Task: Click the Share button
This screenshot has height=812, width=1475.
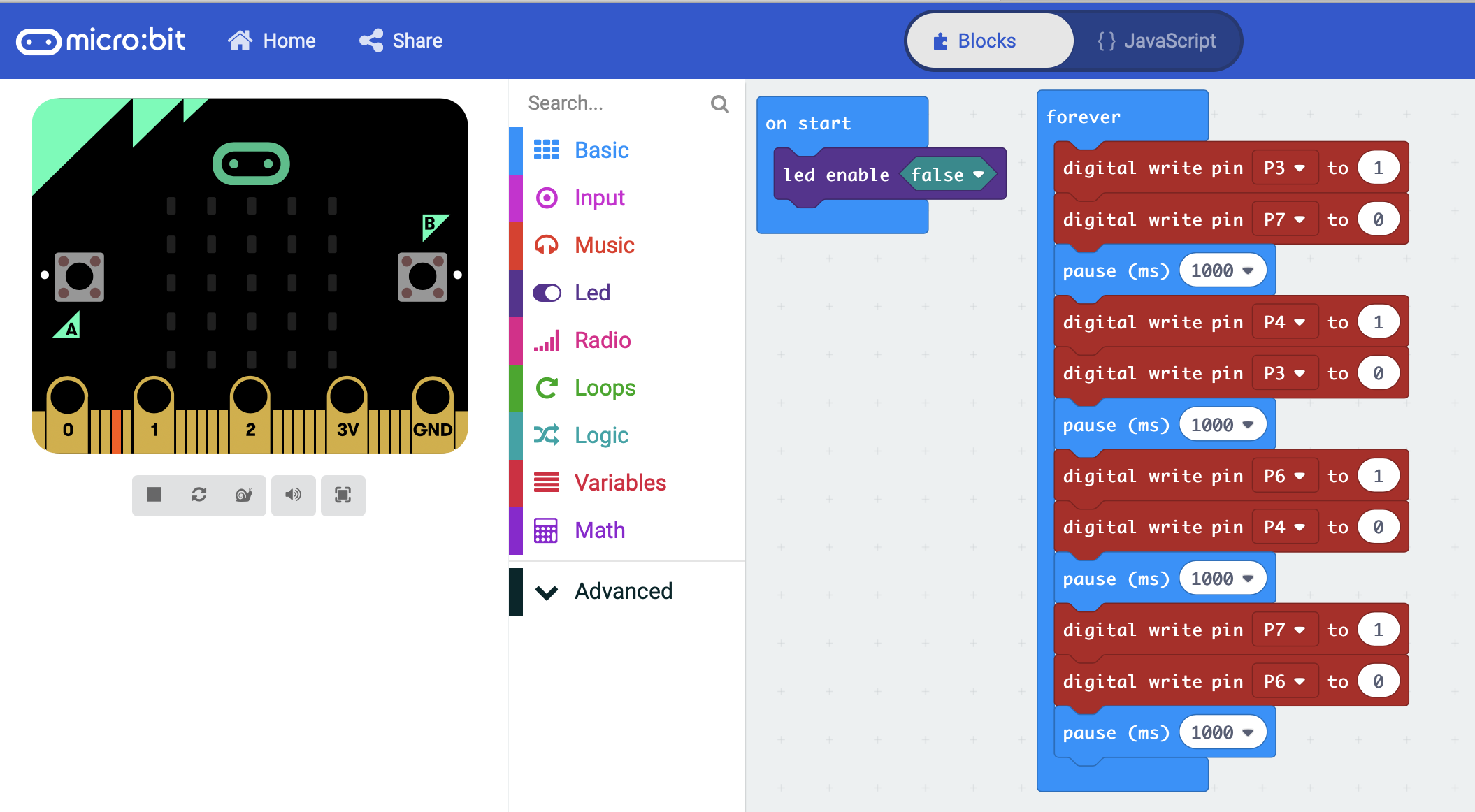Action: (401, 41)
